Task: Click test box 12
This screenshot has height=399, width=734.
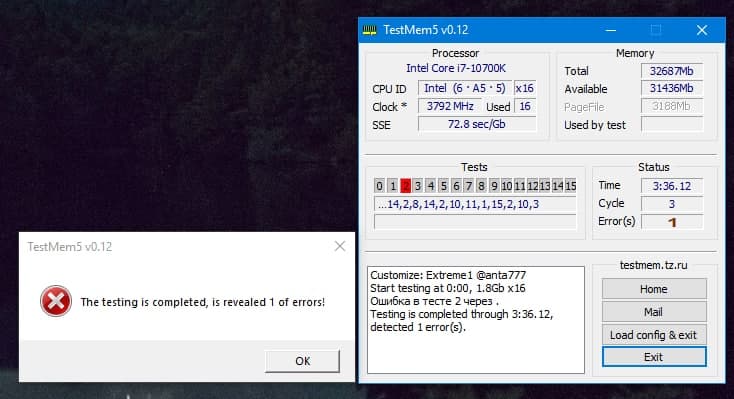Action: click(532, 186)
